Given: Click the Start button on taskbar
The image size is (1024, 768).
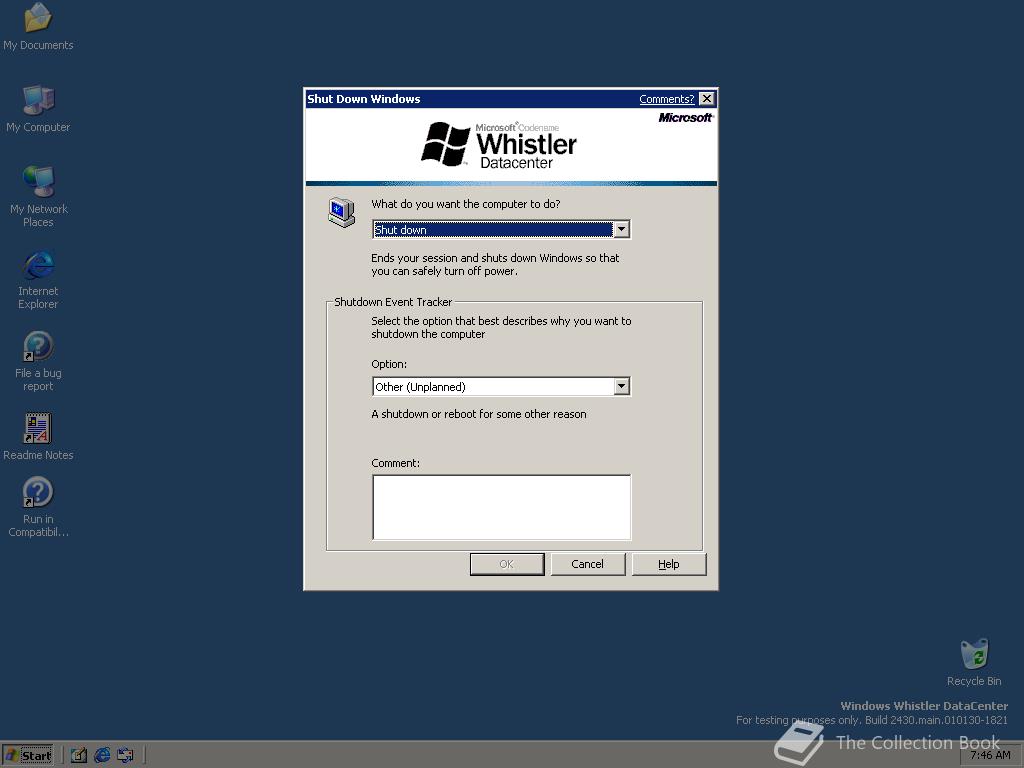Looking at the screenshot, I should [27, 756].
